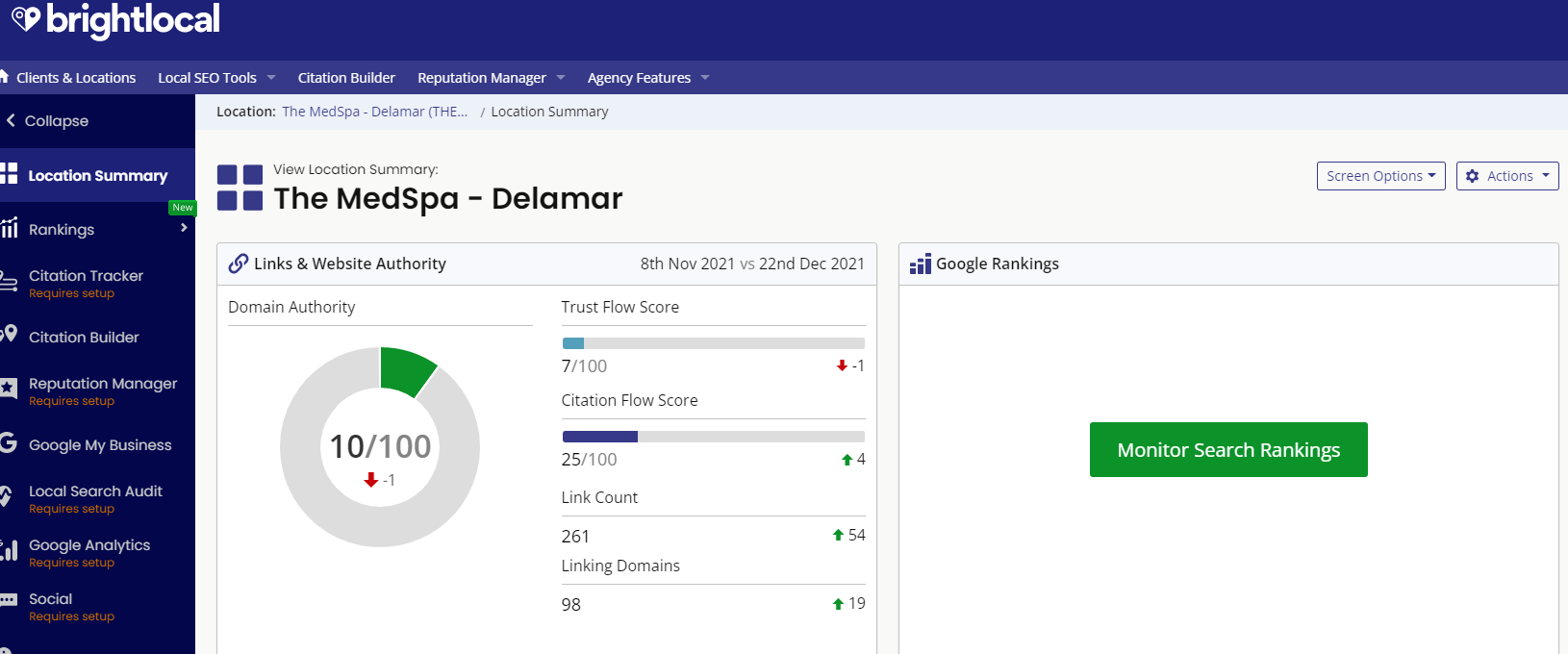Open The MedSpa - Delamar breadcrumb link
Viewport: 1568px width, 654px height.
(x=375, y=112)
